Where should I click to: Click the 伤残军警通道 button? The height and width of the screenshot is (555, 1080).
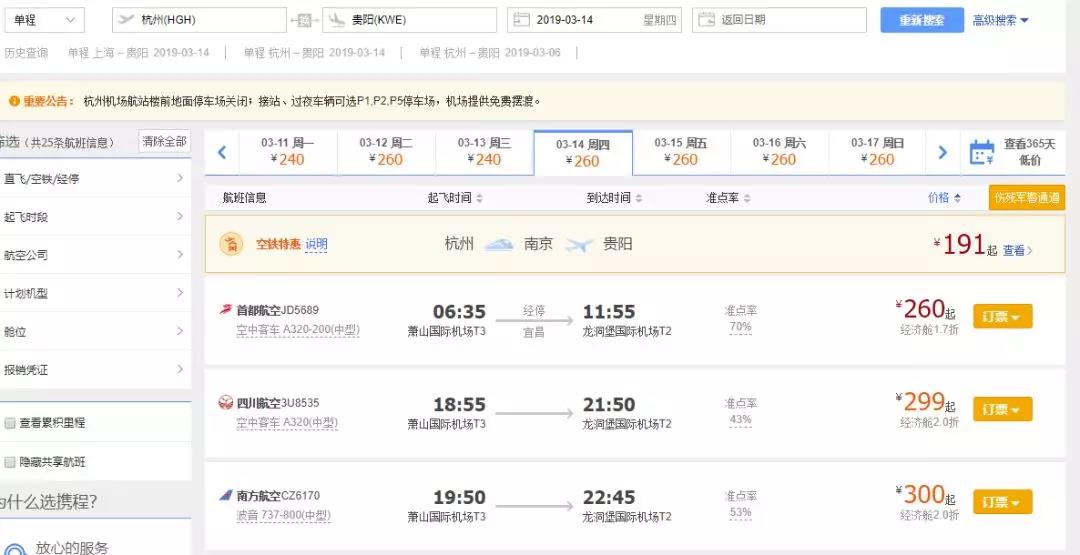(1027, 198)
